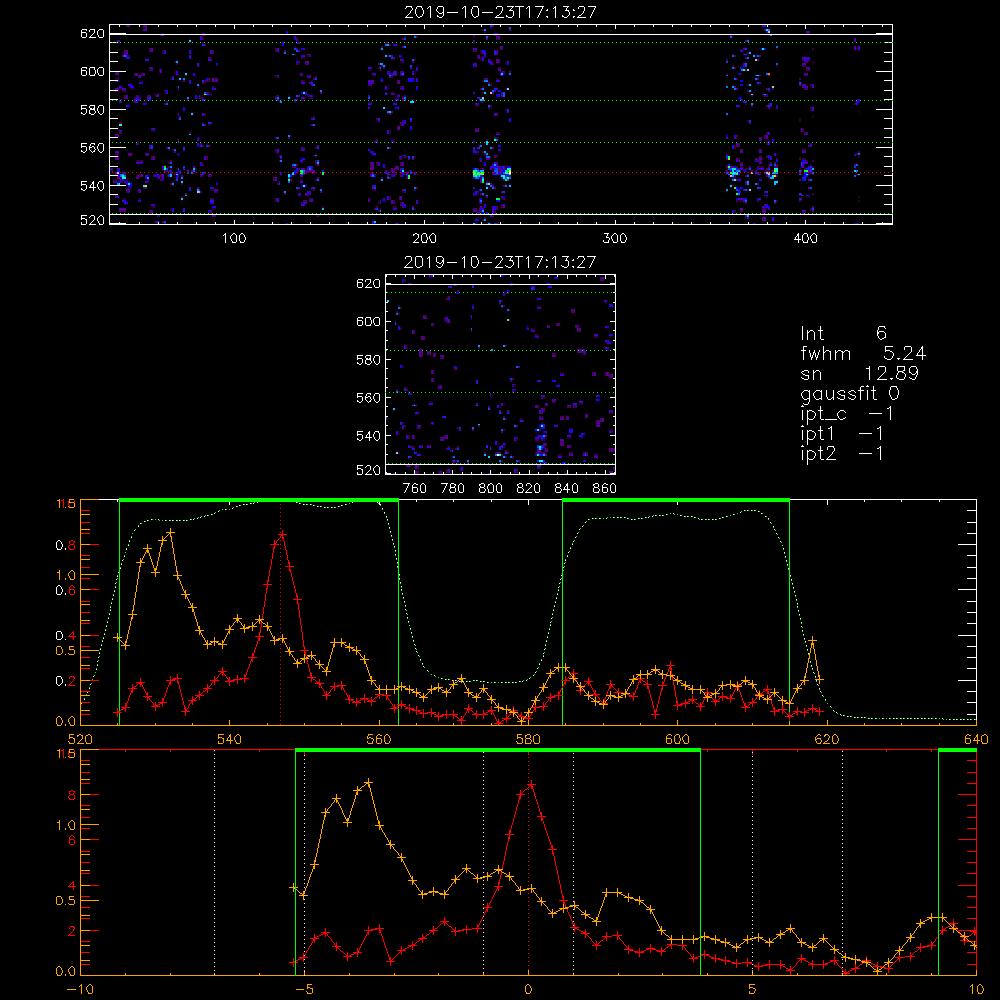Viewport: 1000px width, 1000px height.
Task: Click the bright spot near x=826 in the middle image
Action: [x=540, y=442]
